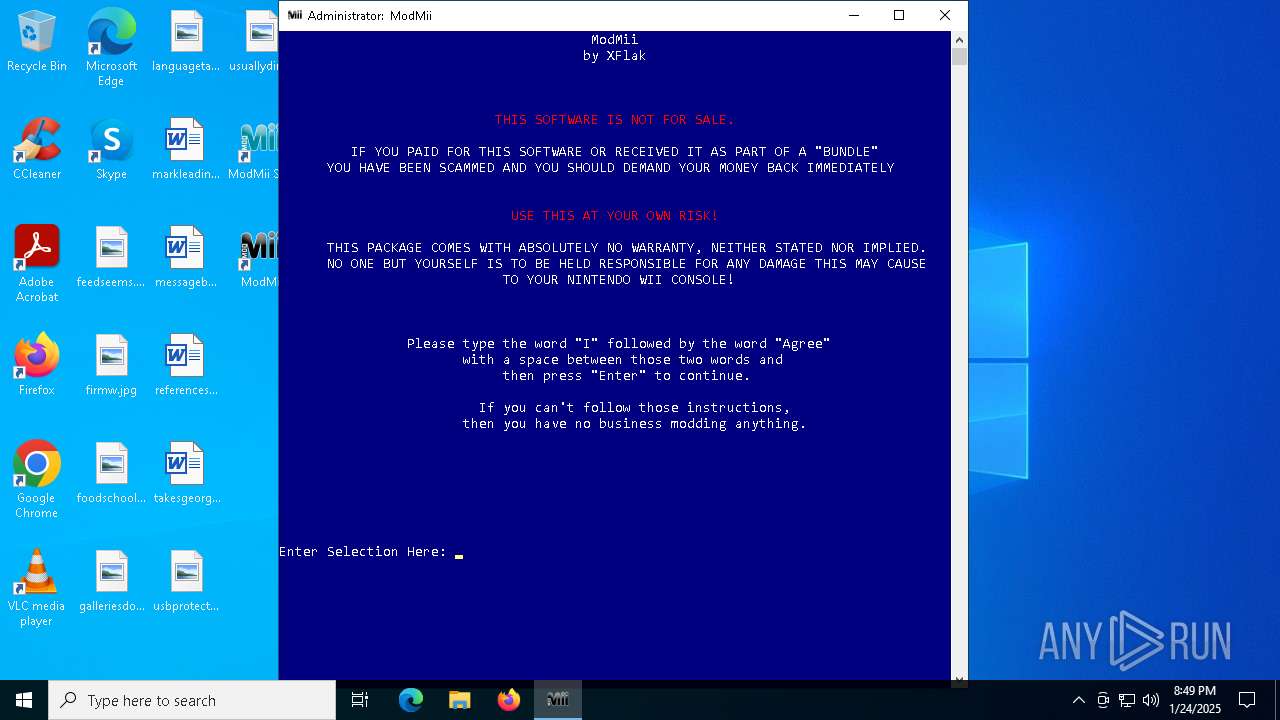Open the second ModM... desktop shortcut

pyautogui.click(x=258, y=257)
